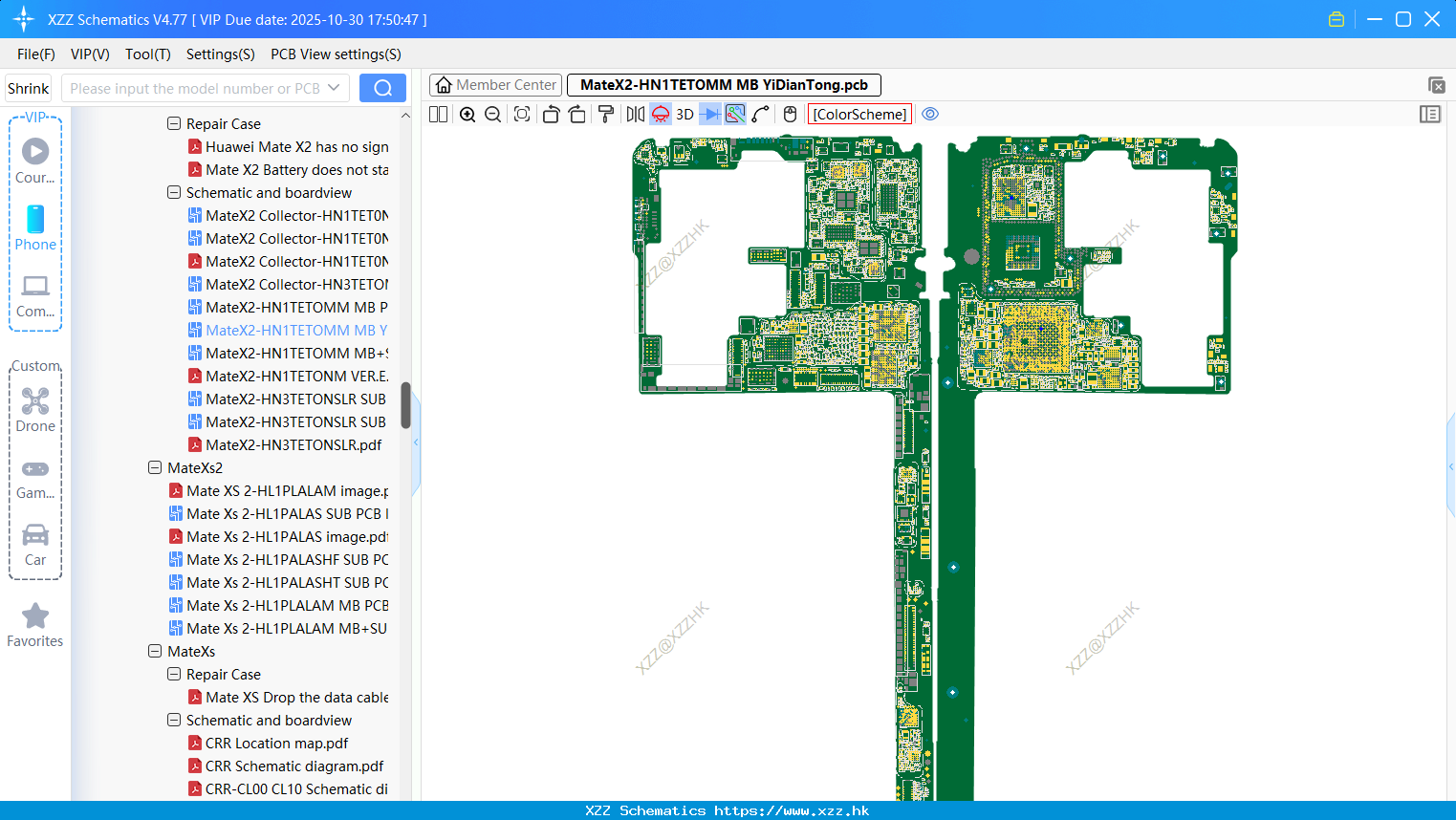This screenshot has height=820, width=1456.
Task: Toggle the eye visibility icon
Action: (930, 114)
